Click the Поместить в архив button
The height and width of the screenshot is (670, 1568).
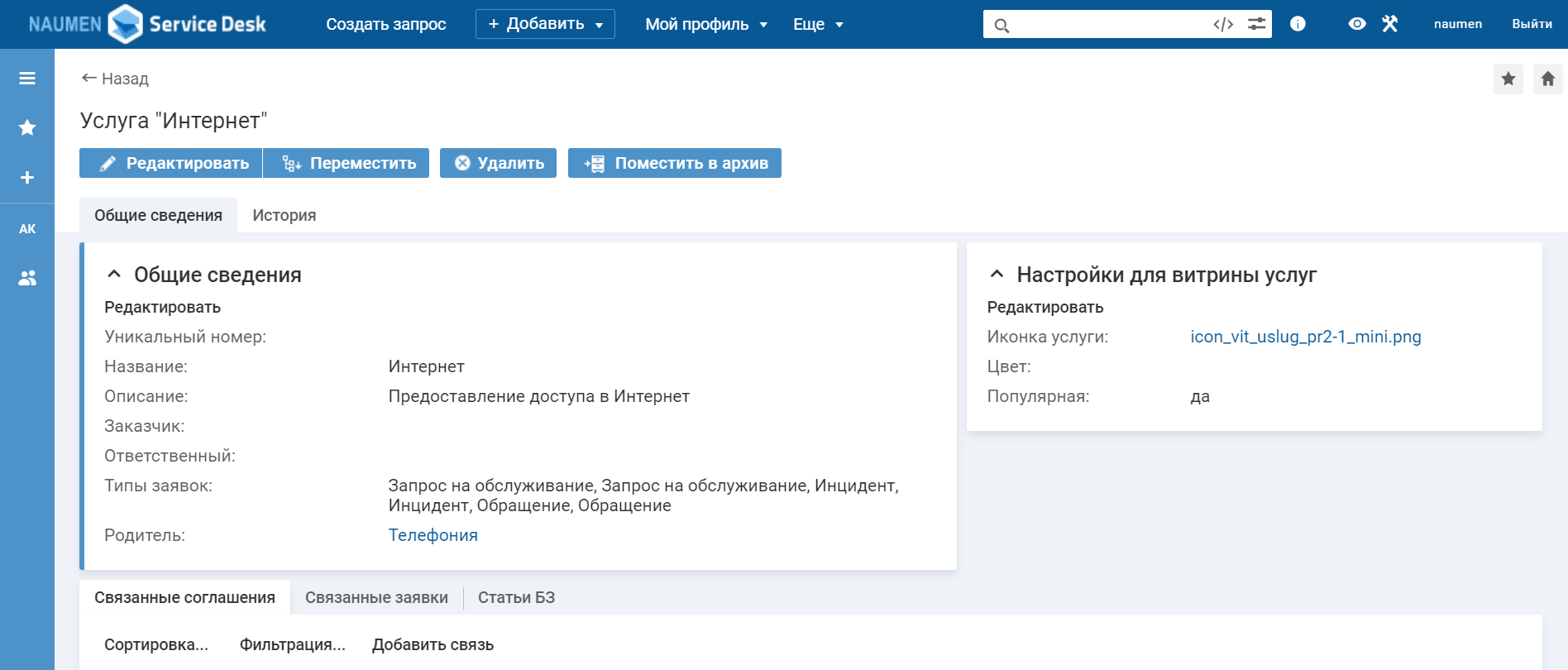pos(675,163)
